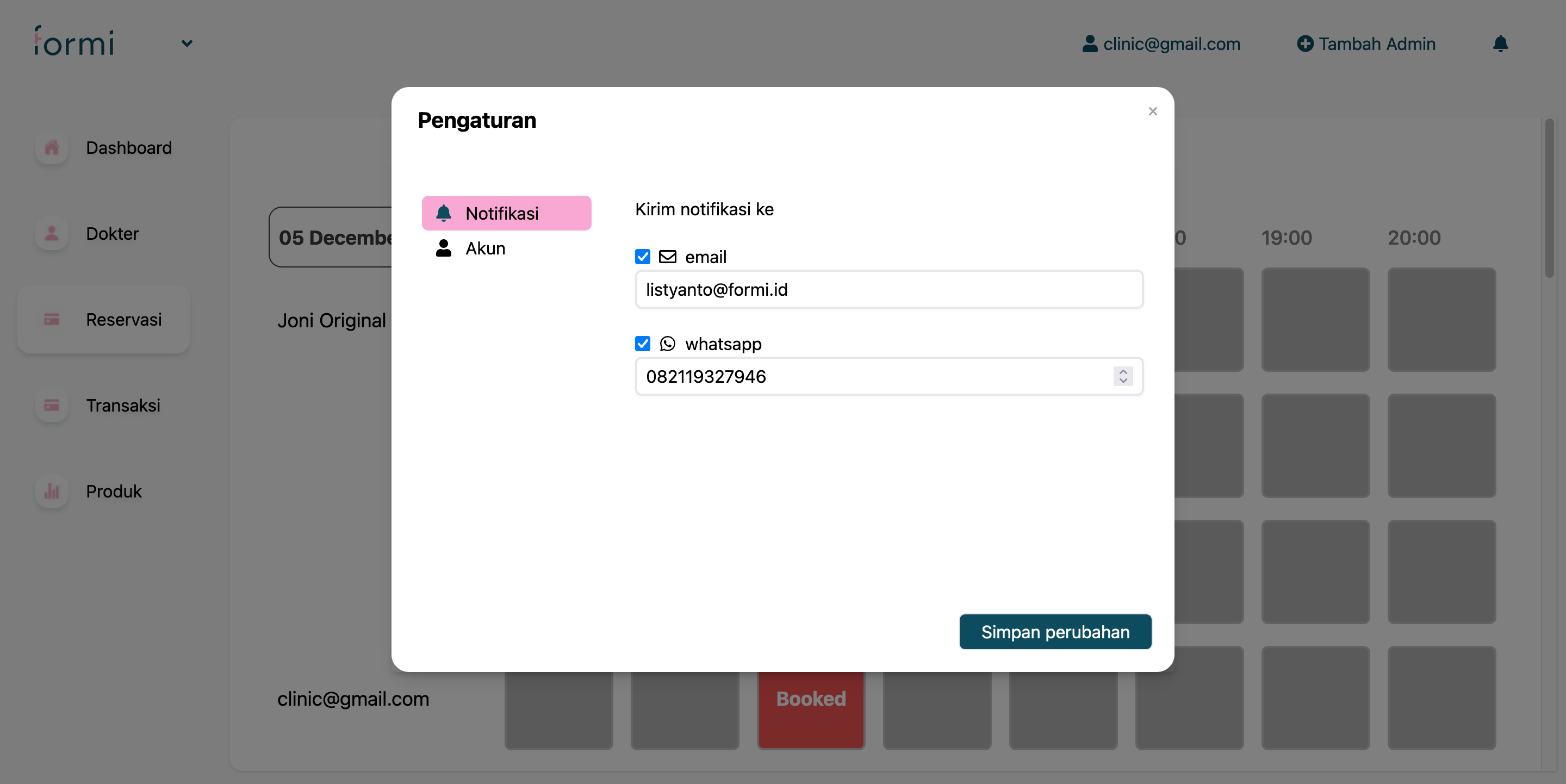Expand the dropdown chevron beside formi logo

[x=187, y=43]
